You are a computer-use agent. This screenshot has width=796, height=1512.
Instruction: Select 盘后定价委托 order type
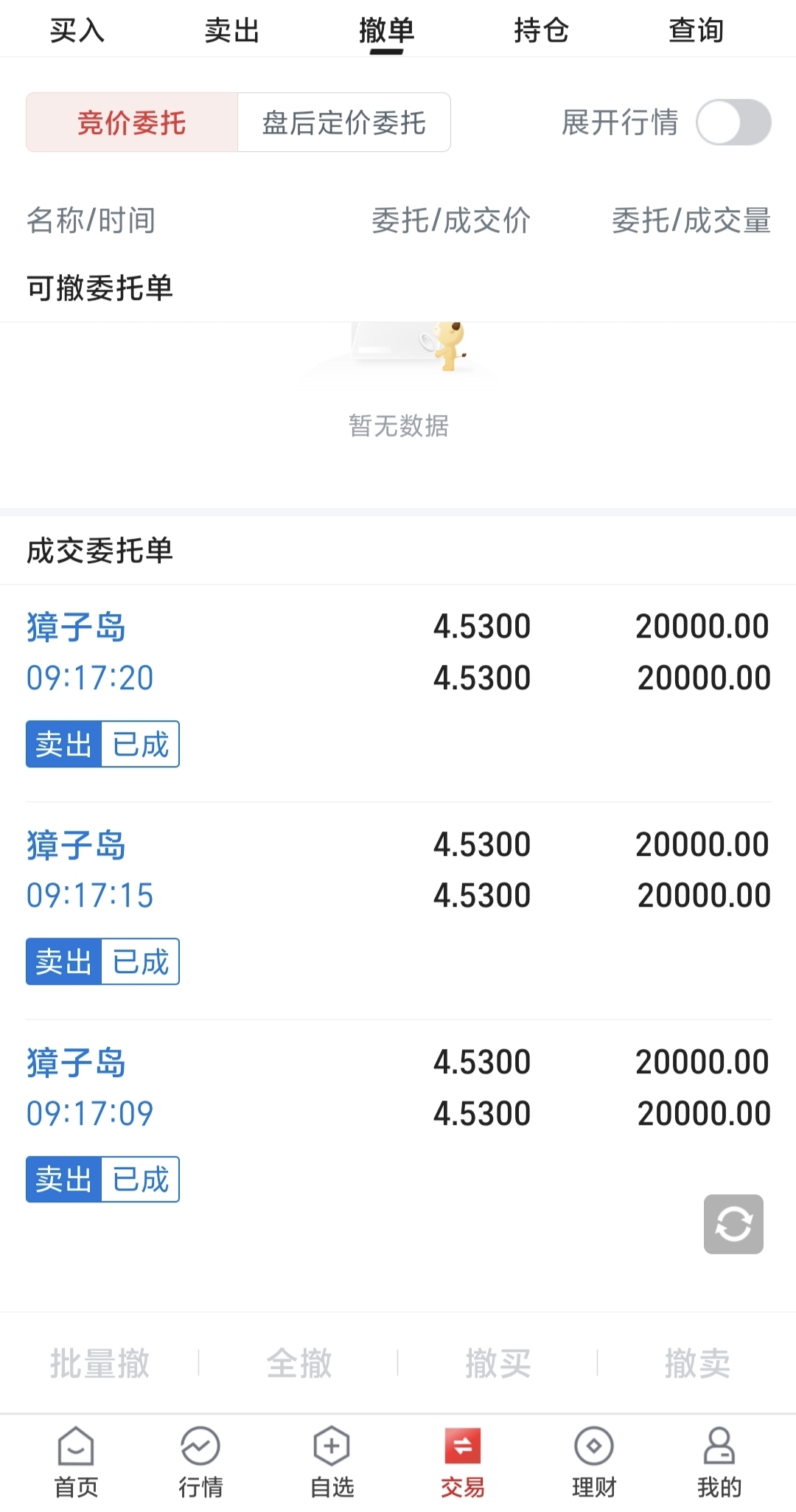(344, 122)
